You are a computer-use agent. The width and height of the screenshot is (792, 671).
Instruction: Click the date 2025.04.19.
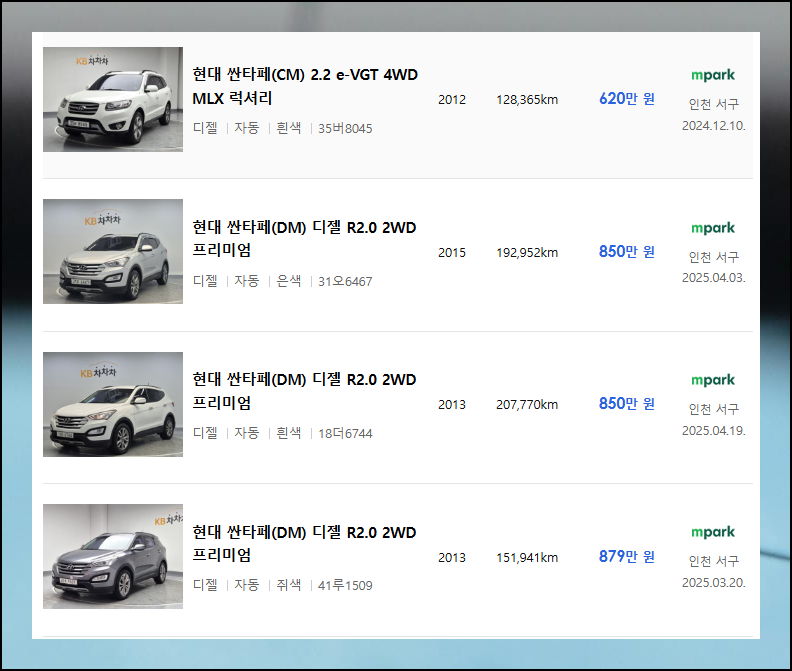click(x=713, y=430)
